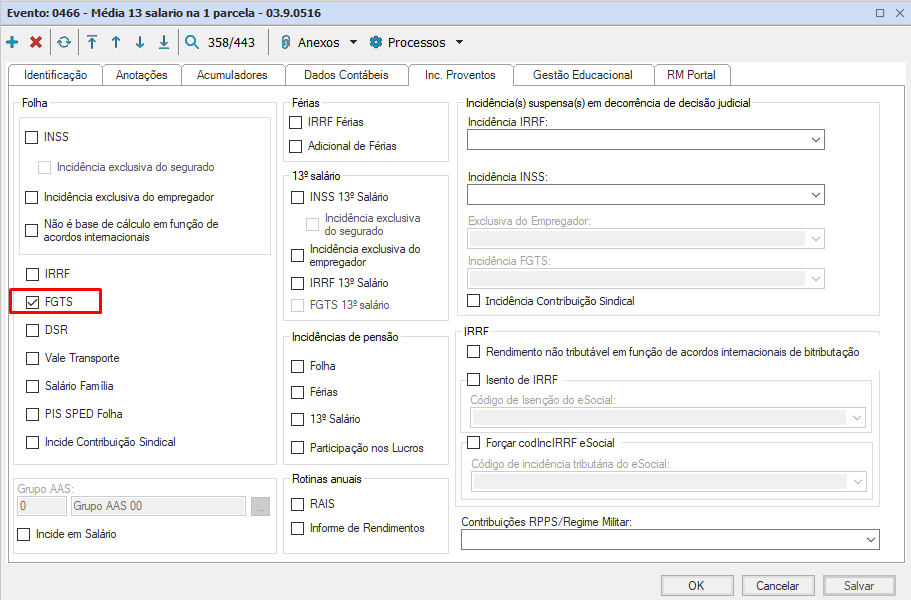This screenshot has width=911, height=600.
Task: Go to previous record up arrow
Action: (116, 42)
